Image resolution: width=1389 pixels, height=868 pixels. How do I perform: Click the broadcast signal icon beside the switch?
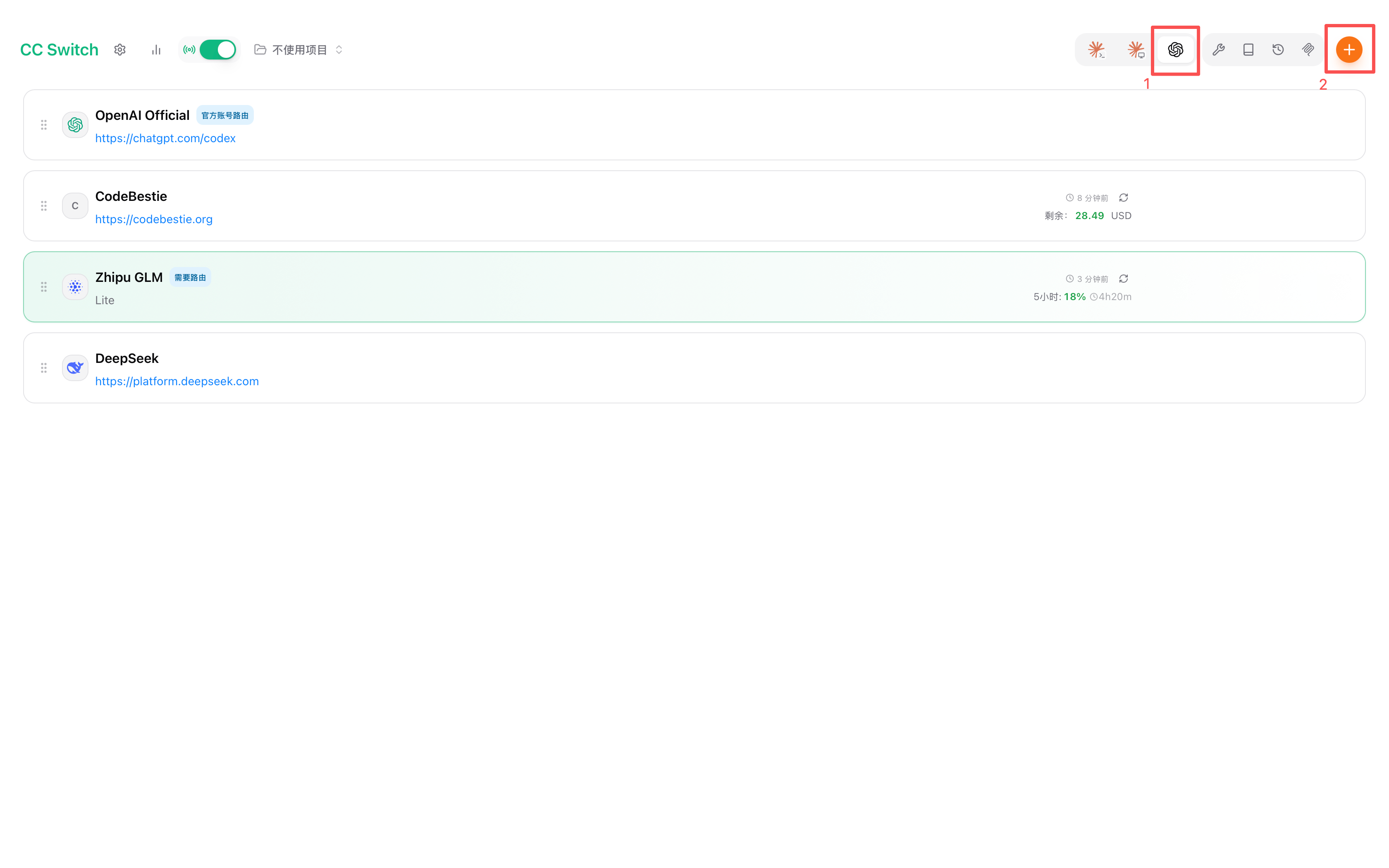tap(189, 50)
